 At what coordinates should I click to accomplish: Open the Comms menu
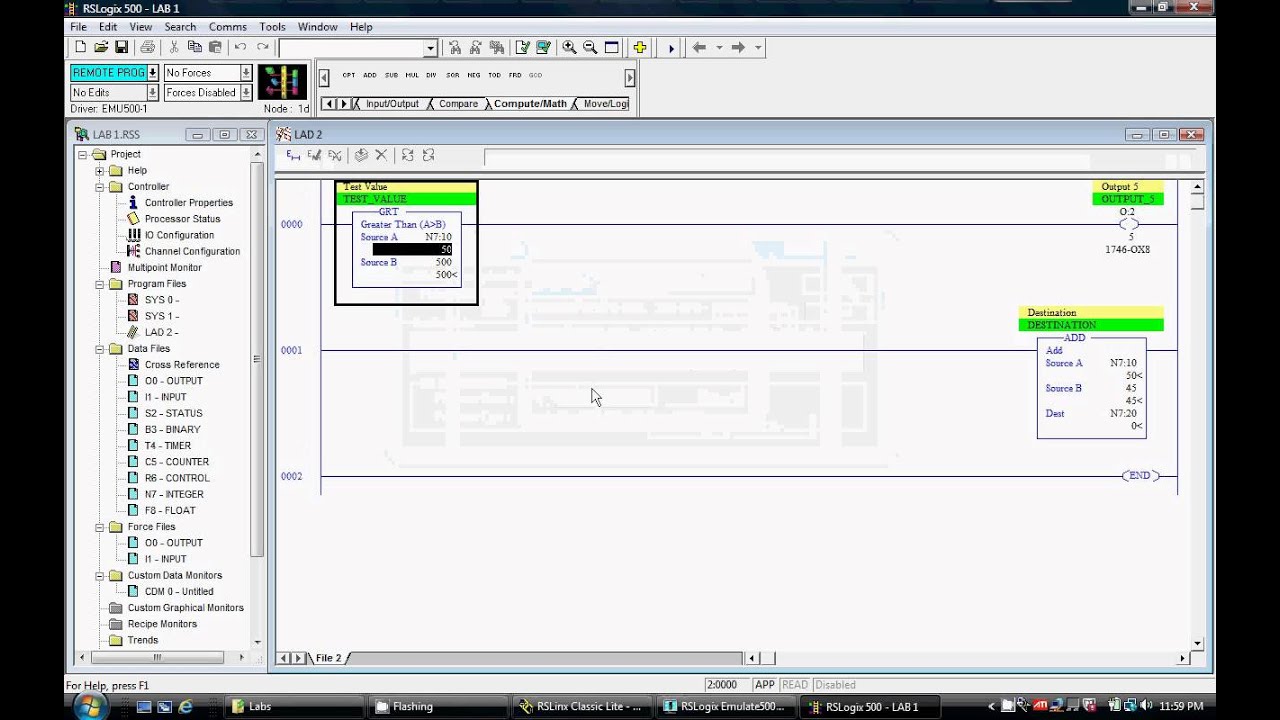(228, 27)
